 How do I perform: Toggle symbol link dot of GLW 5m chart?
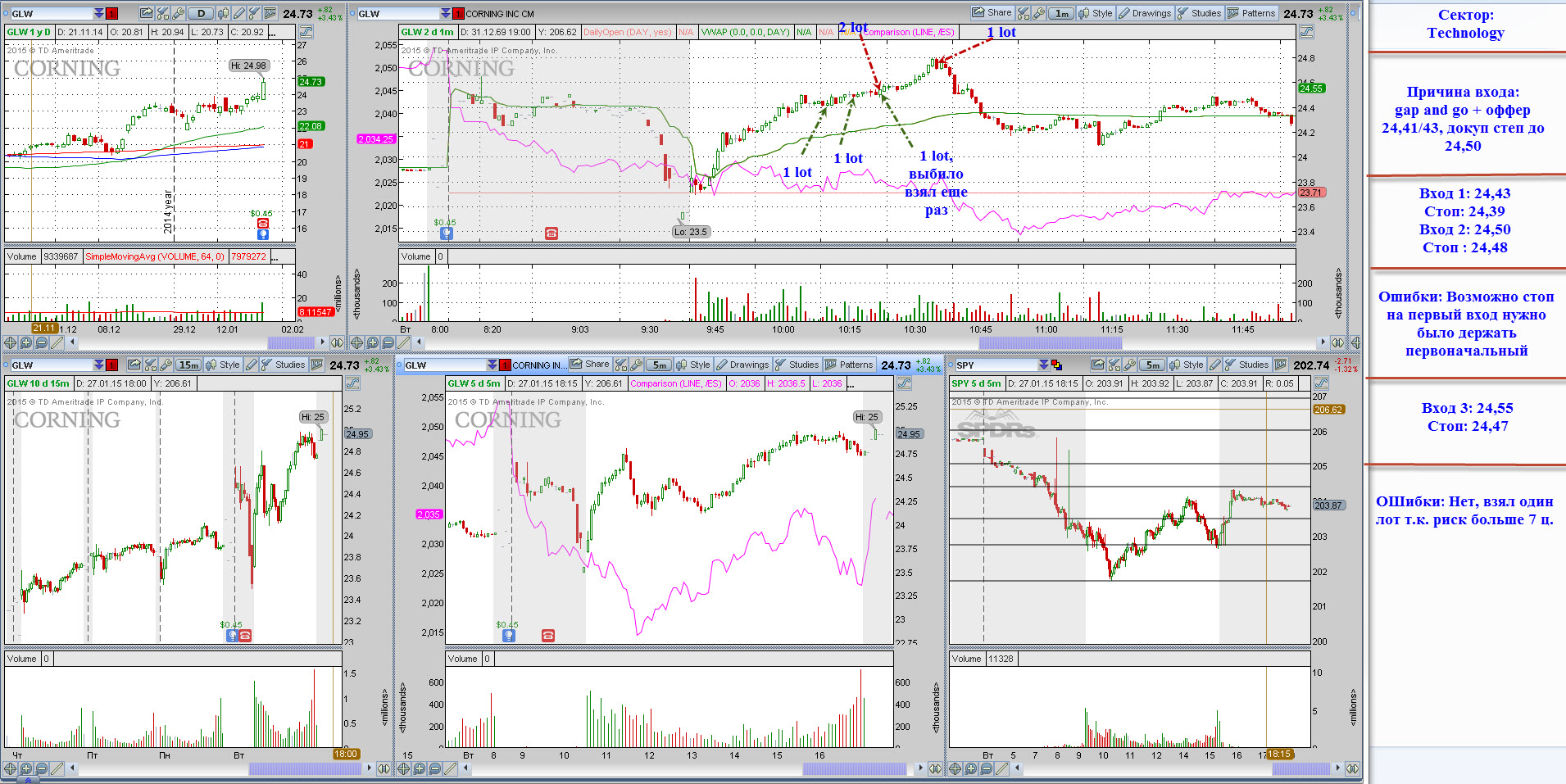[399, 365]
